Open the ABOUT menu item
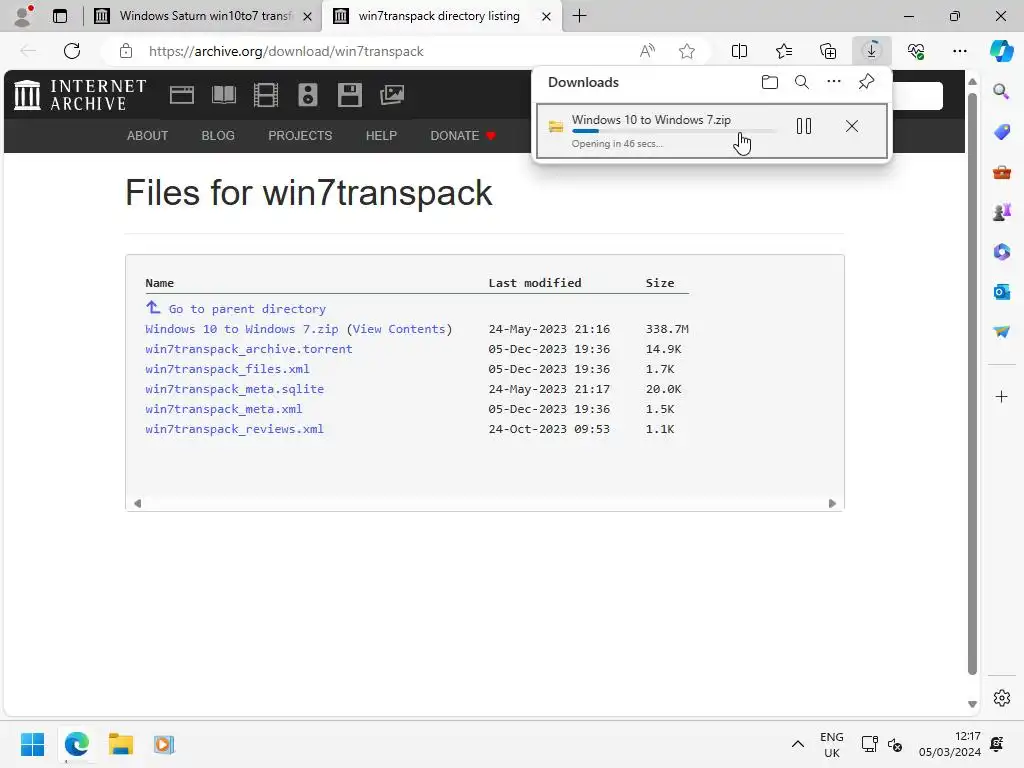 pyautogui.click(x=148, y=136)
